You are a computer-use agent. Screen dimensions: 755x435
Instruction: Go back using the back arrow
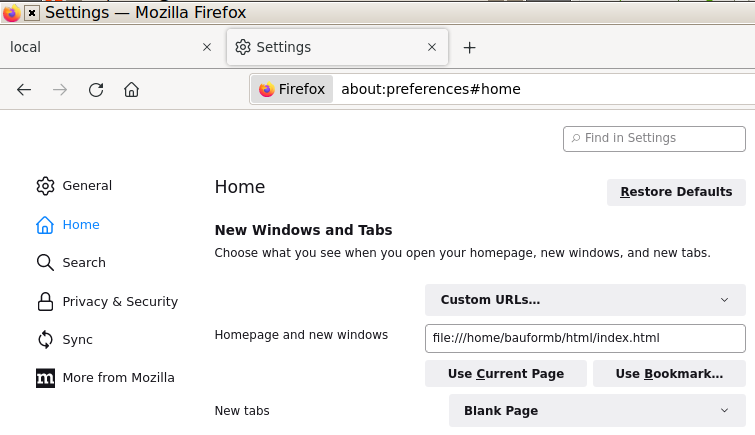24,90
